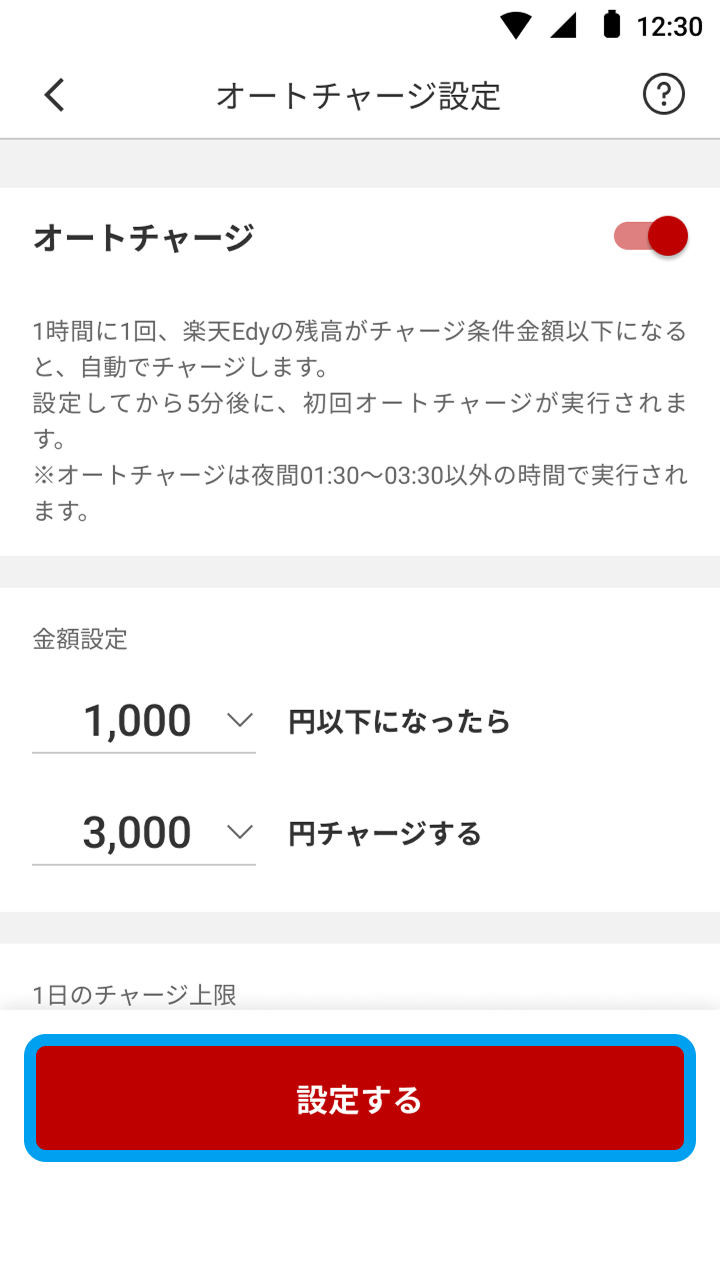Tap the back arrow icon
This screenshot has height=1281, width=720.
55,96
